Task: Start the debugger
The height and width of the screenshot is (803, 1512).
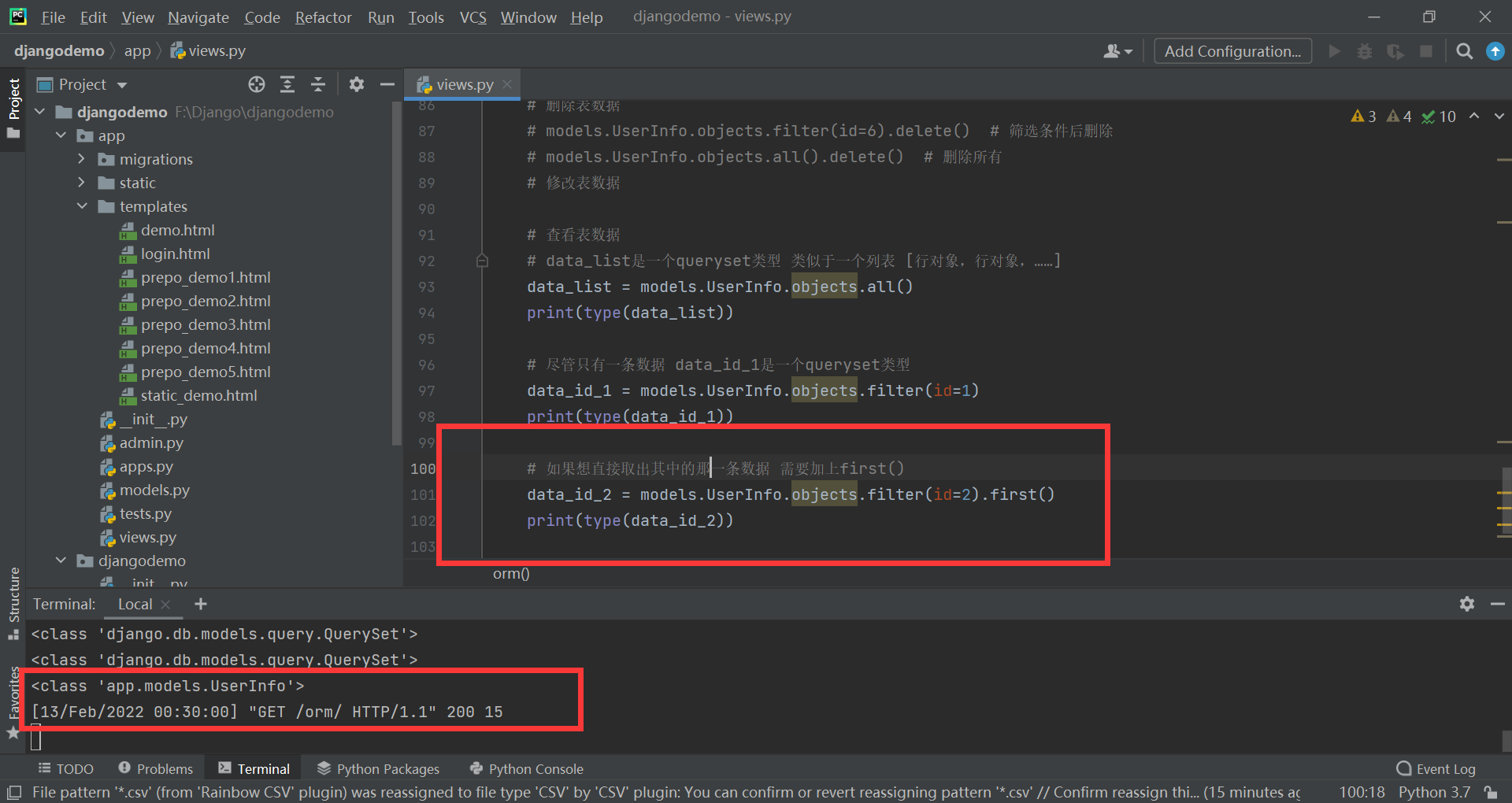Action: (x=1365, y=50)
